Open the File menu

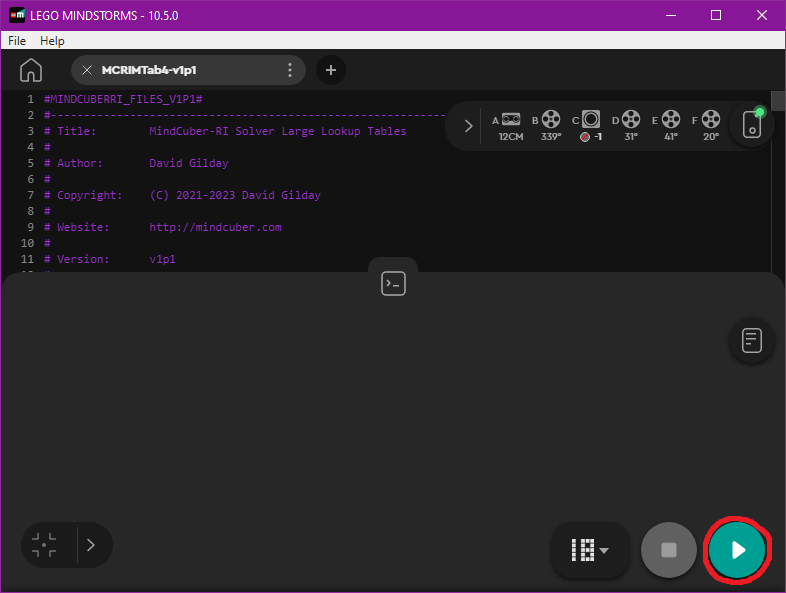pos(17,41)
